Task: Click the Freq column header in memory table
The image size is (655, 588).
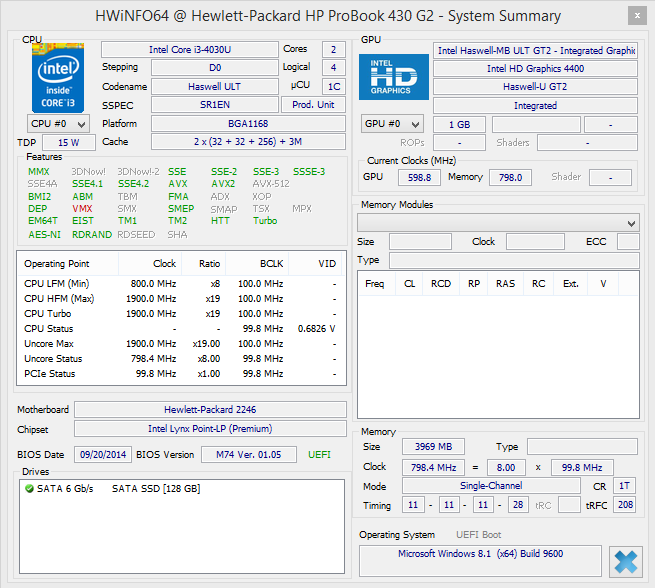Action: [x=375, y=284]
